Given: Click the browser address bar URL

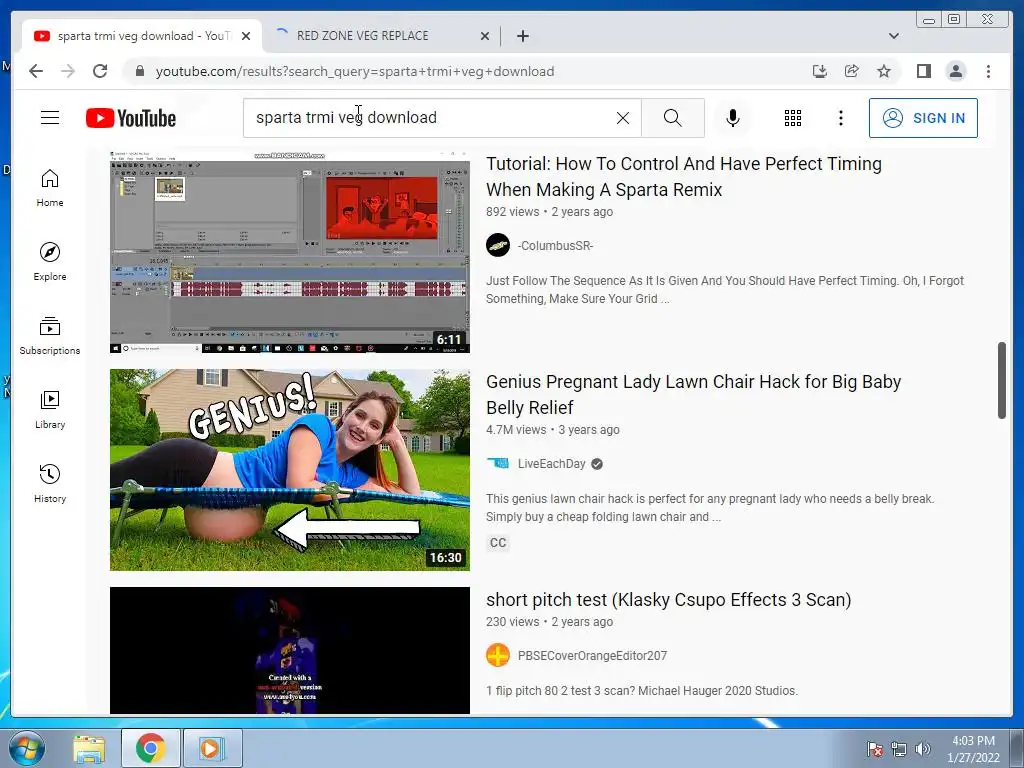Looking at the screenshot, I should click(x=355, y=71).
